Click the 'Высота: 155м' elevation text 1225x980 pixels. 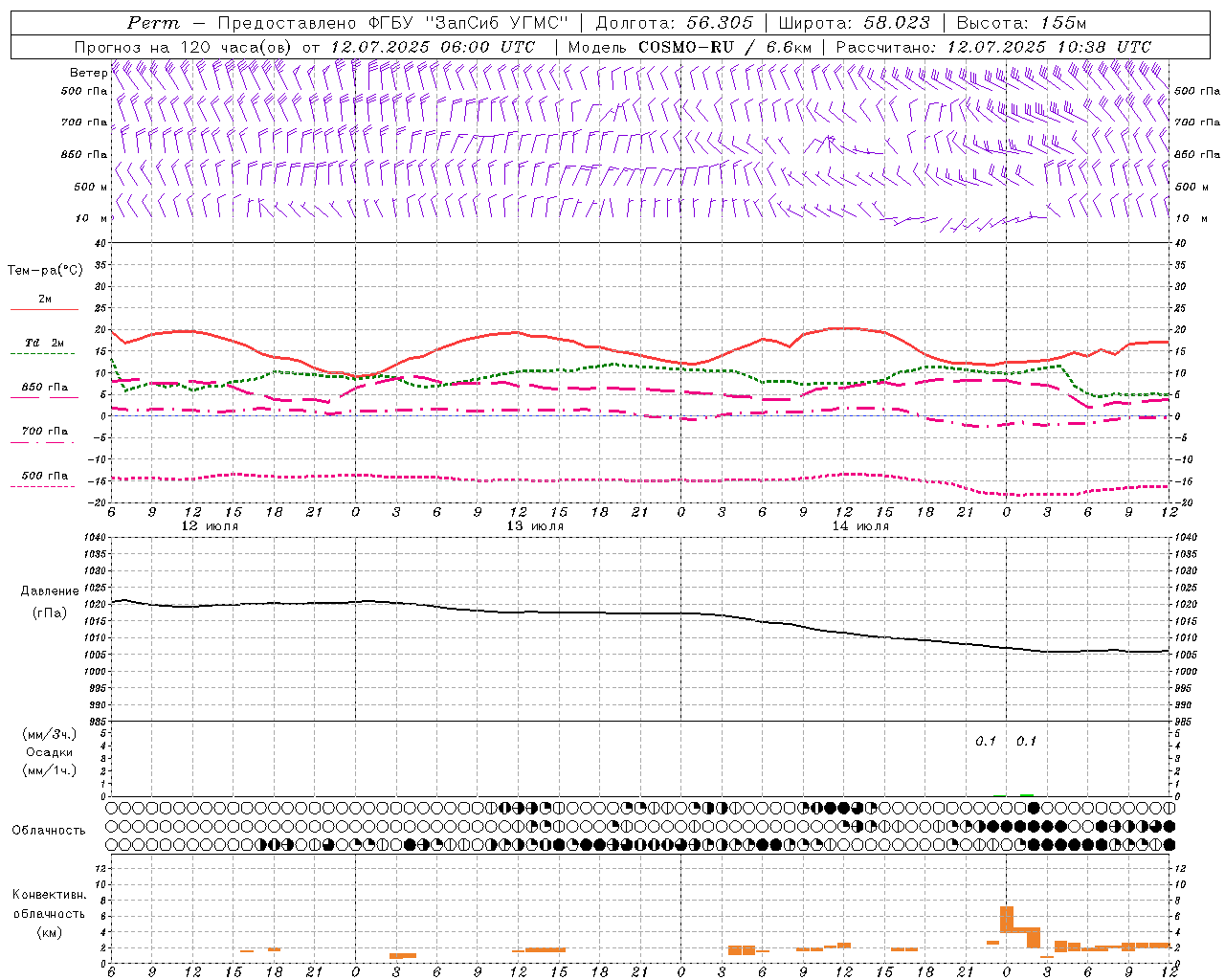pos(1021,23)
